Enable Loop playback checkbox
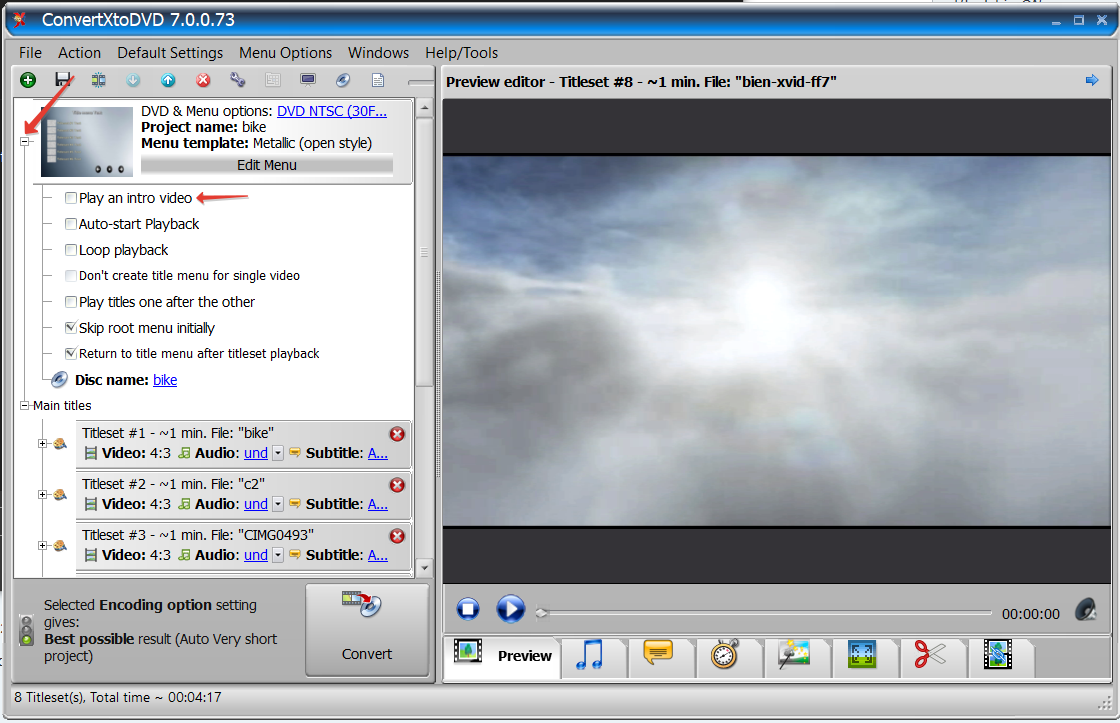Image resolution: width=1120 pixels, height=723 pixels. [x=71, y=250]
